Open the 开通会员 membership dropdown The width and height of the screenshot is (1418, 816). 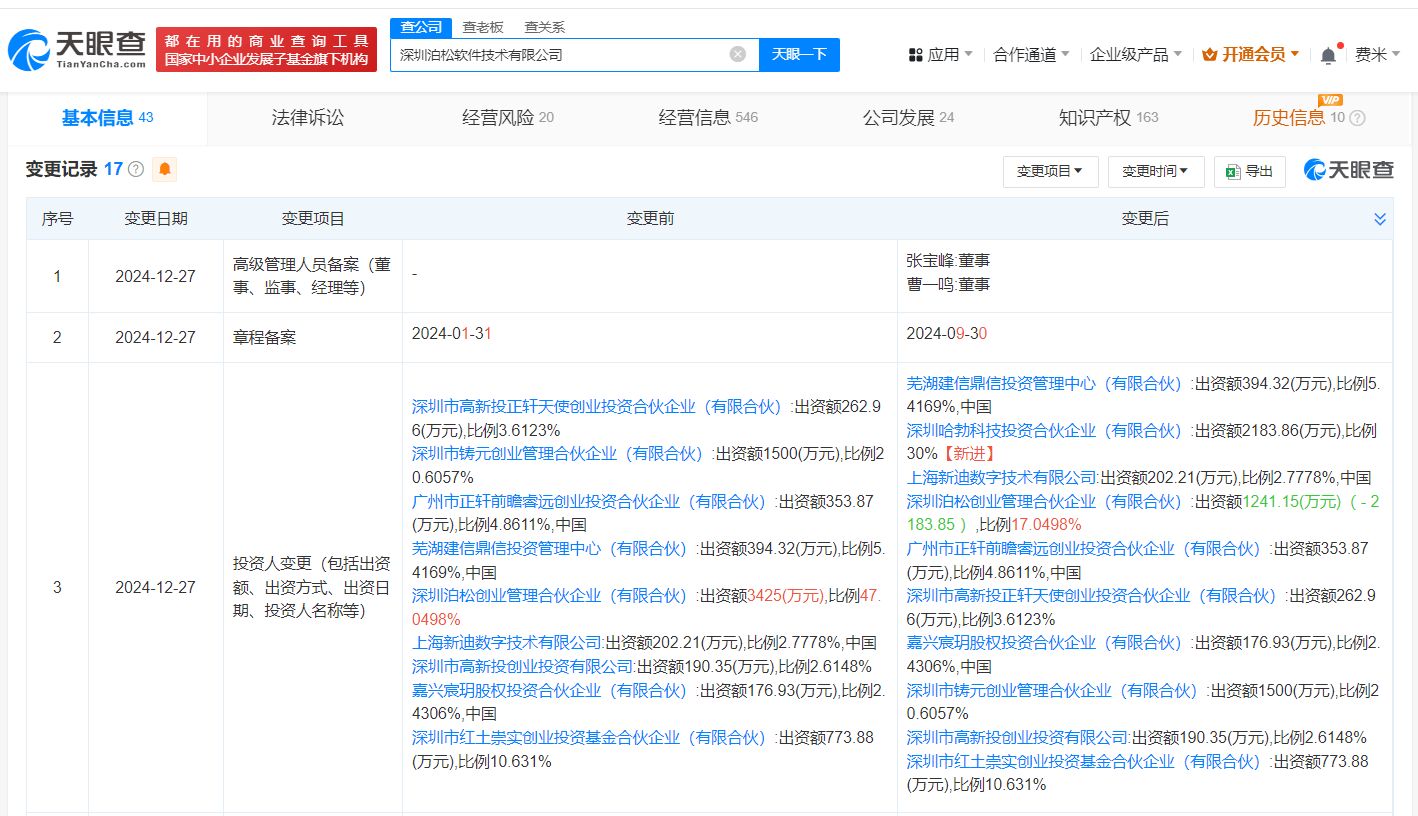point(1250,55)
